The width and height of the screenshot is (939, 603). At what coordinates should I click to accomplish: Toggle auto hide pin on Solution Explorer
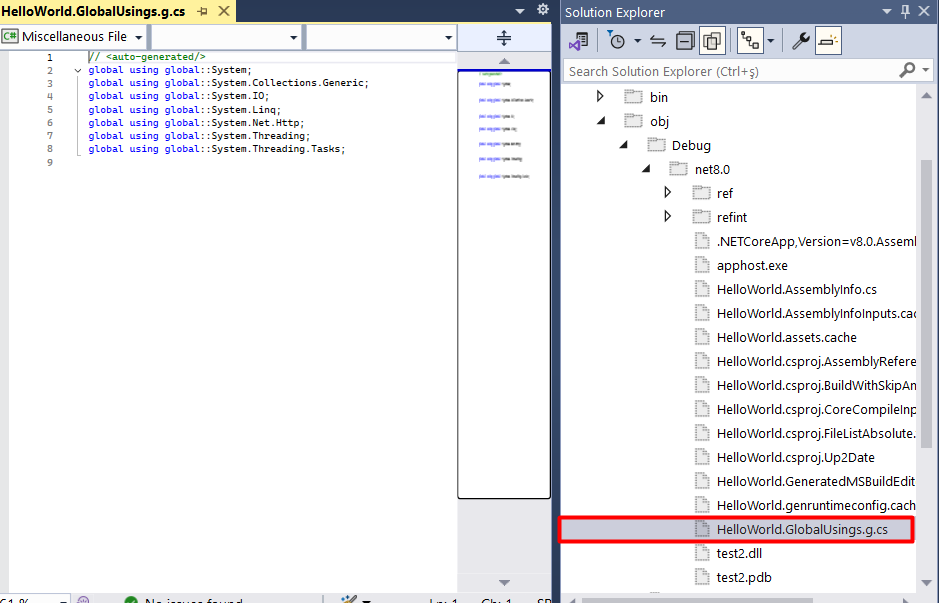905,12
